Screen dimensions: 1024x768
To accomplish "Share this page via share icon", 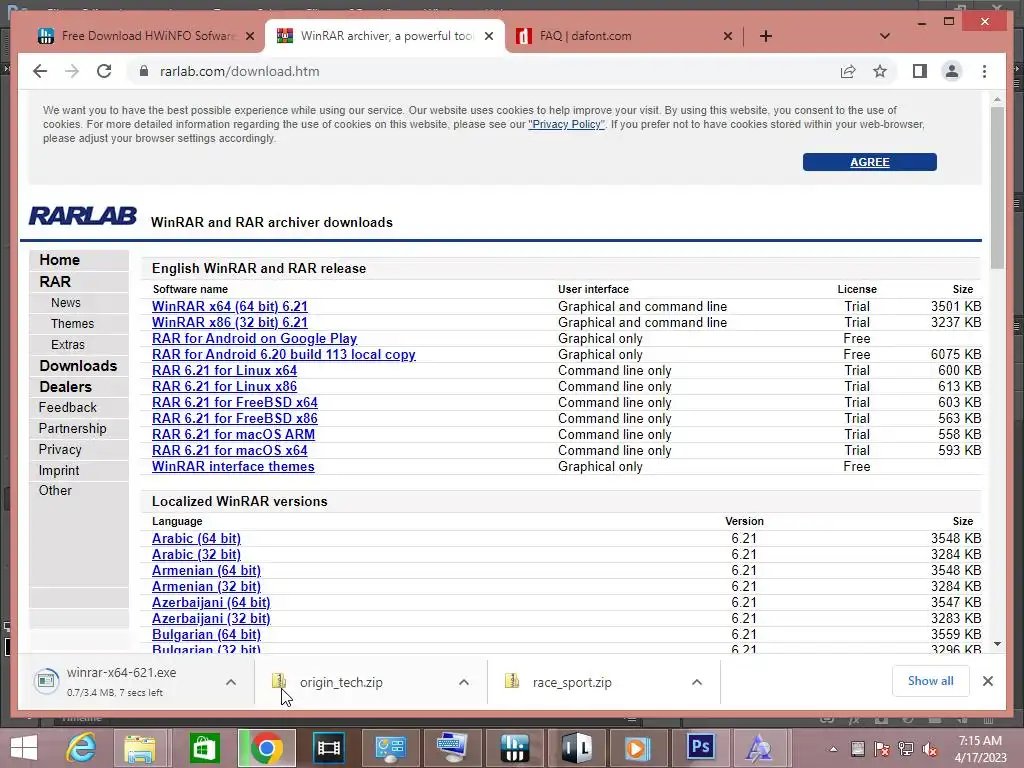I will click(x=848, y=71).
